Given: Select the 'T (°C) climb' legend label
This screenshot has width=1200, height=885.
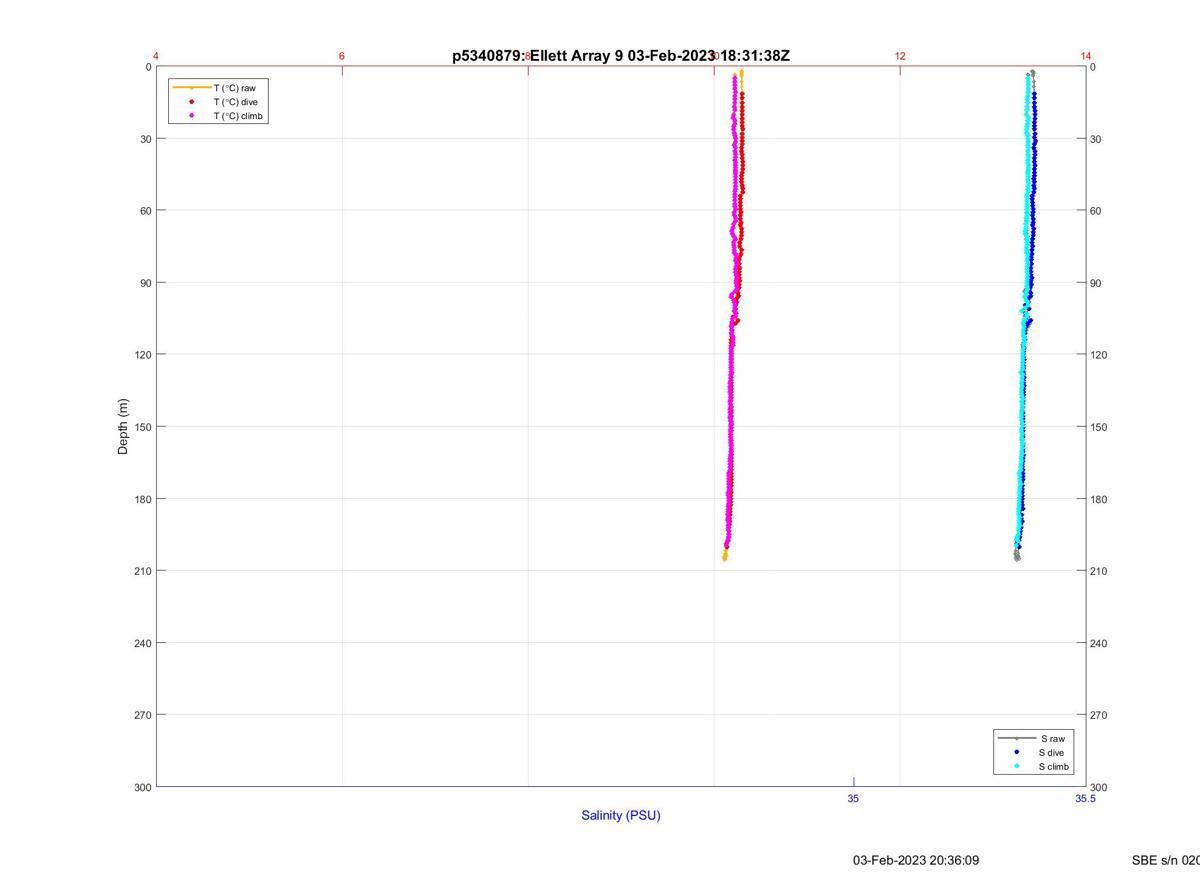Looking at the screenshot, I should 238,116.
